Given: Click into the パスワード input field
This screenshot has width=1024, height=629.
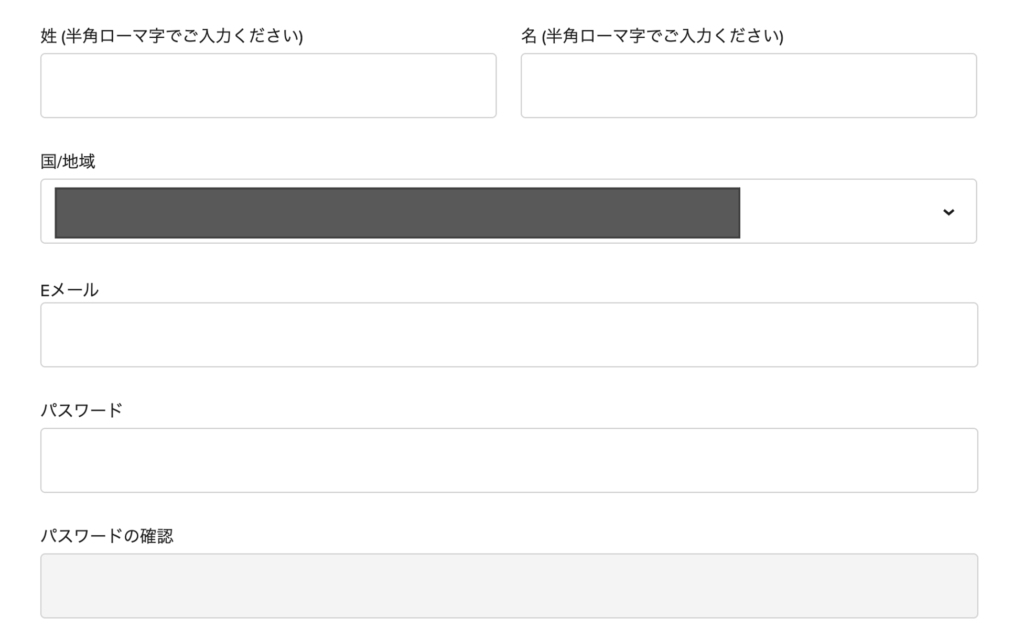Looking at the screenshot, I should point(508,460).
